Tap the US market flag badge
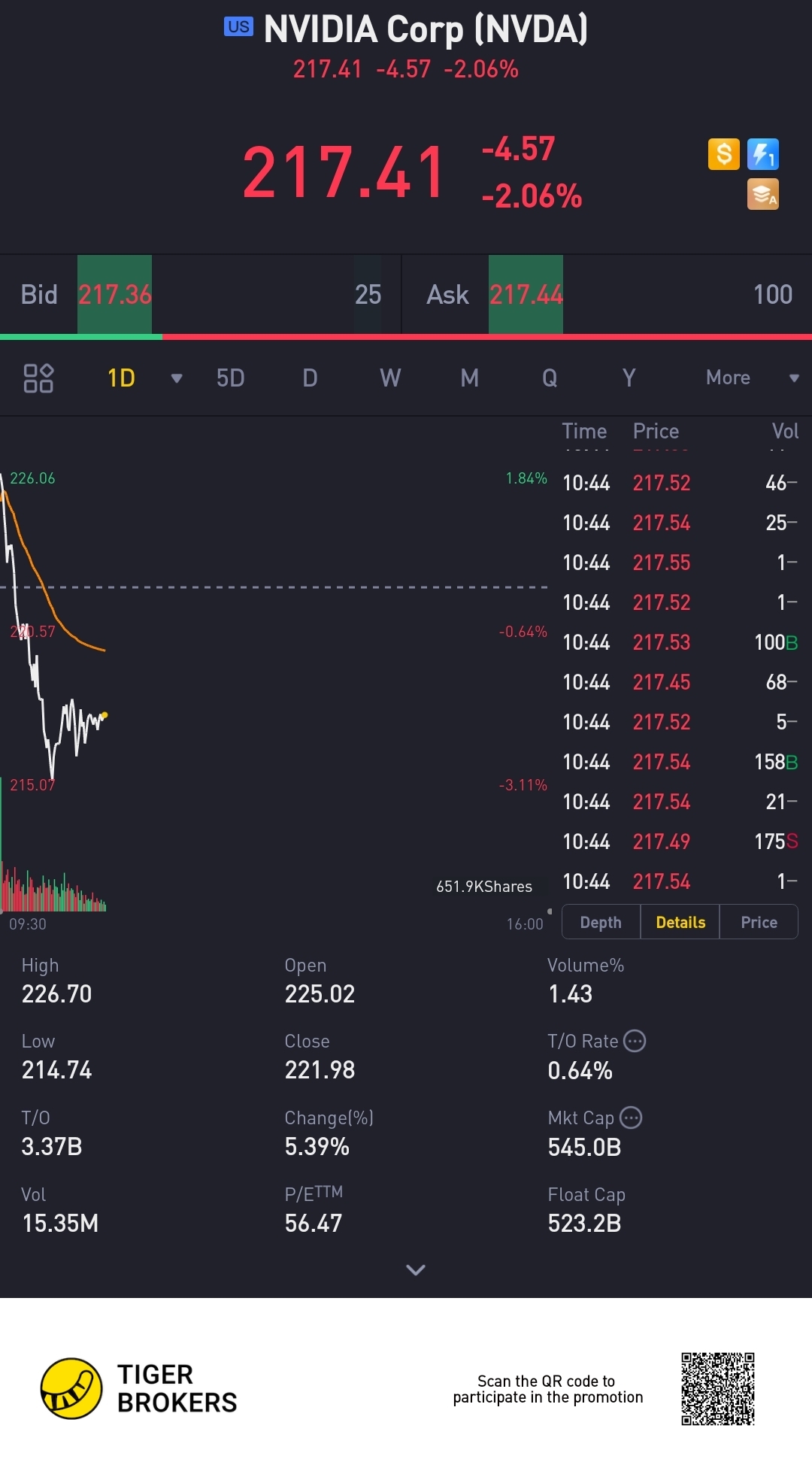The image size is (812, 1480). point(238,27)
